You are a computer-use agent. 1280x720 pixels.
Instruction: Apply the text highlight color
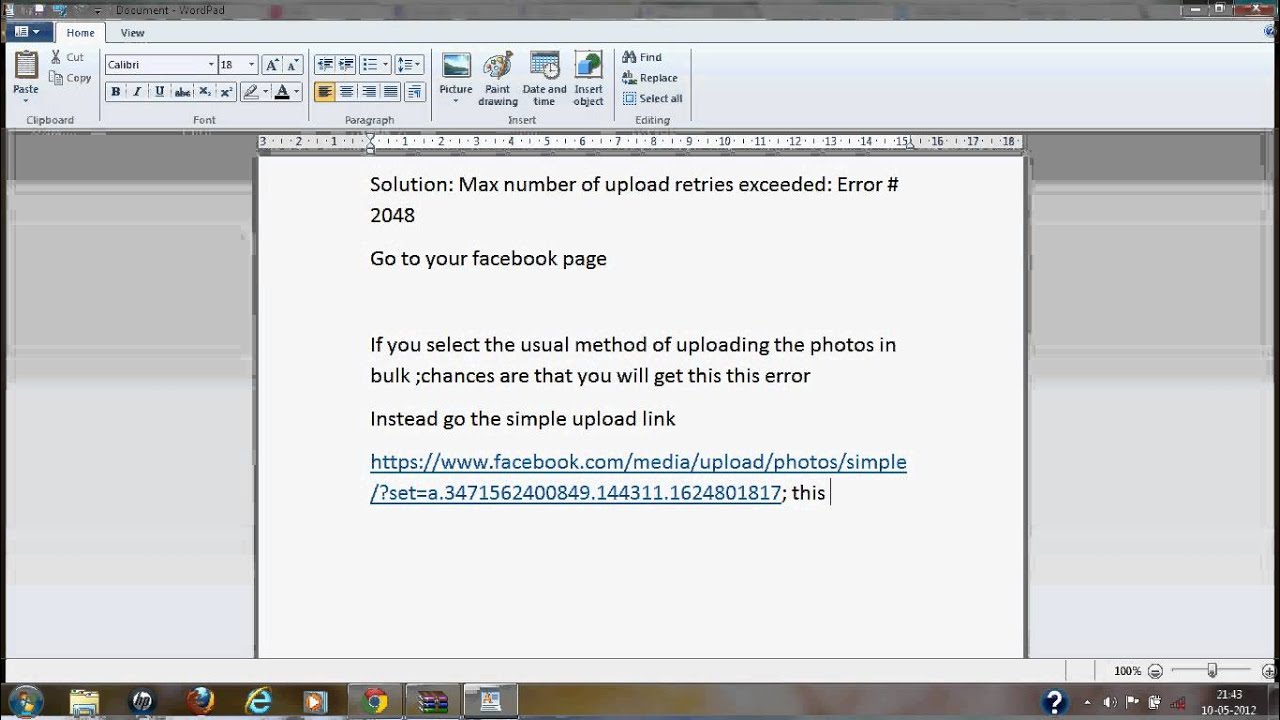250,92
